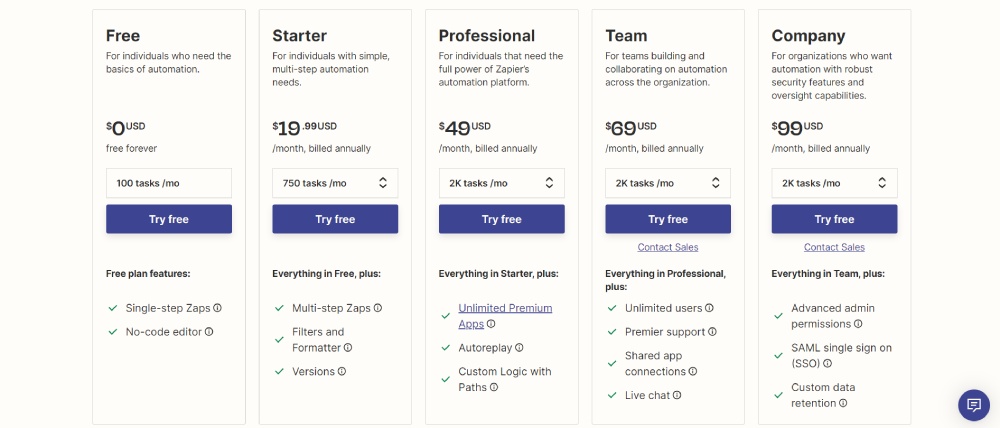Follow the Unlimited Premium Apps link

[x=505, y=308]
